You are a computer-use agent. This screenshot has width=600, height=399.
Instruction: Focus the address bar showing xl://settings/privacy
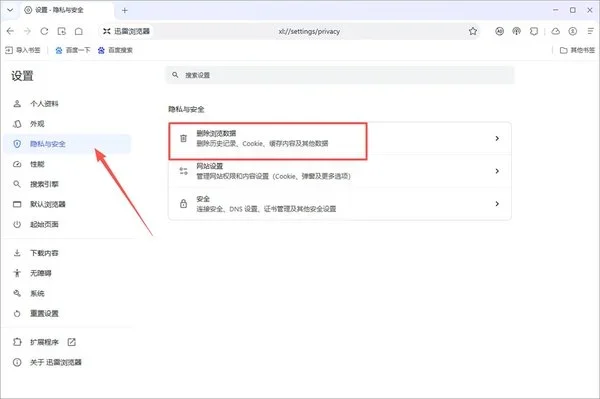(x=309, y=31)
